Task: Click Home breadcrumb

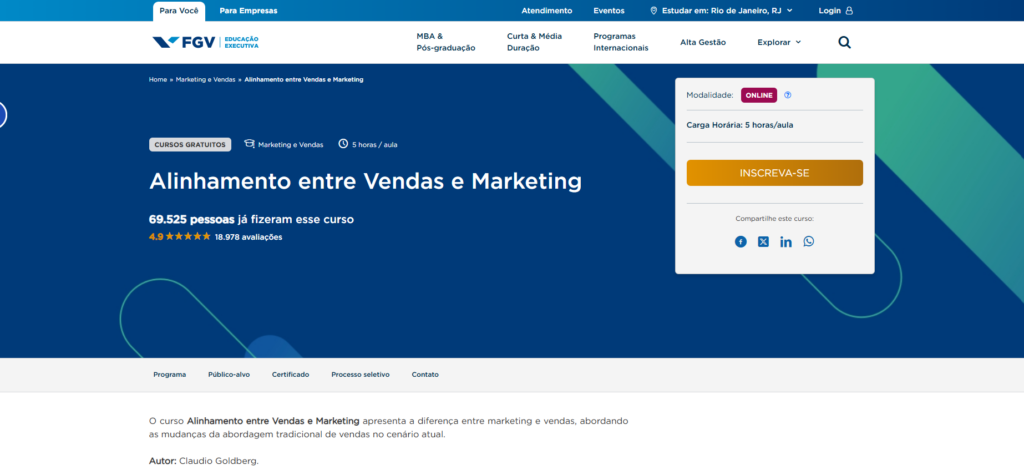Action: (x=158, y=80)
